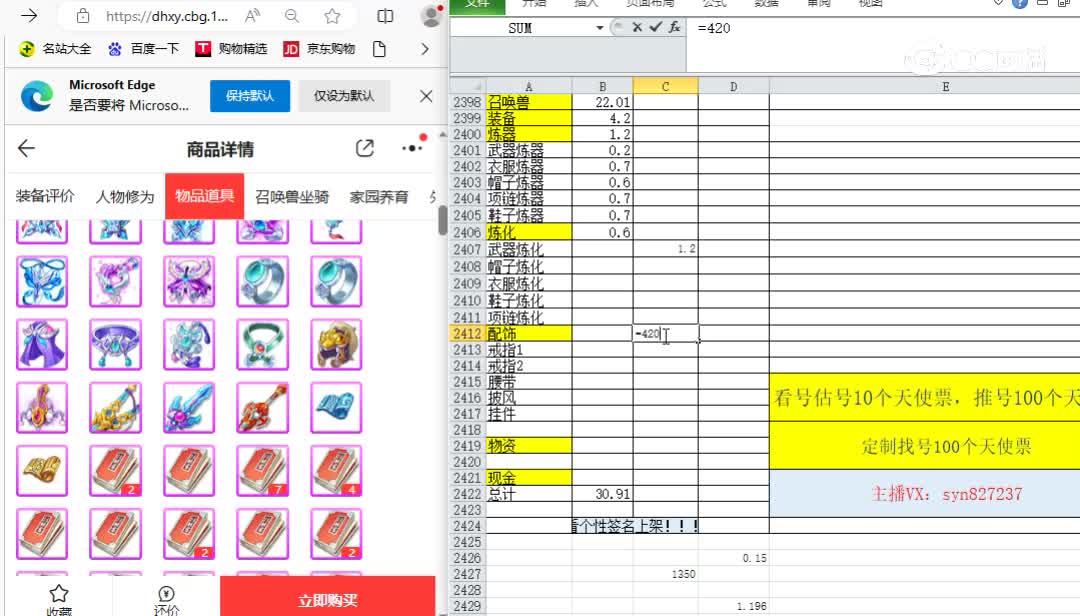This screenshot has width=1080, height=616.
Task: Go back with the product details arrow
Action: (x=26, y=148)
